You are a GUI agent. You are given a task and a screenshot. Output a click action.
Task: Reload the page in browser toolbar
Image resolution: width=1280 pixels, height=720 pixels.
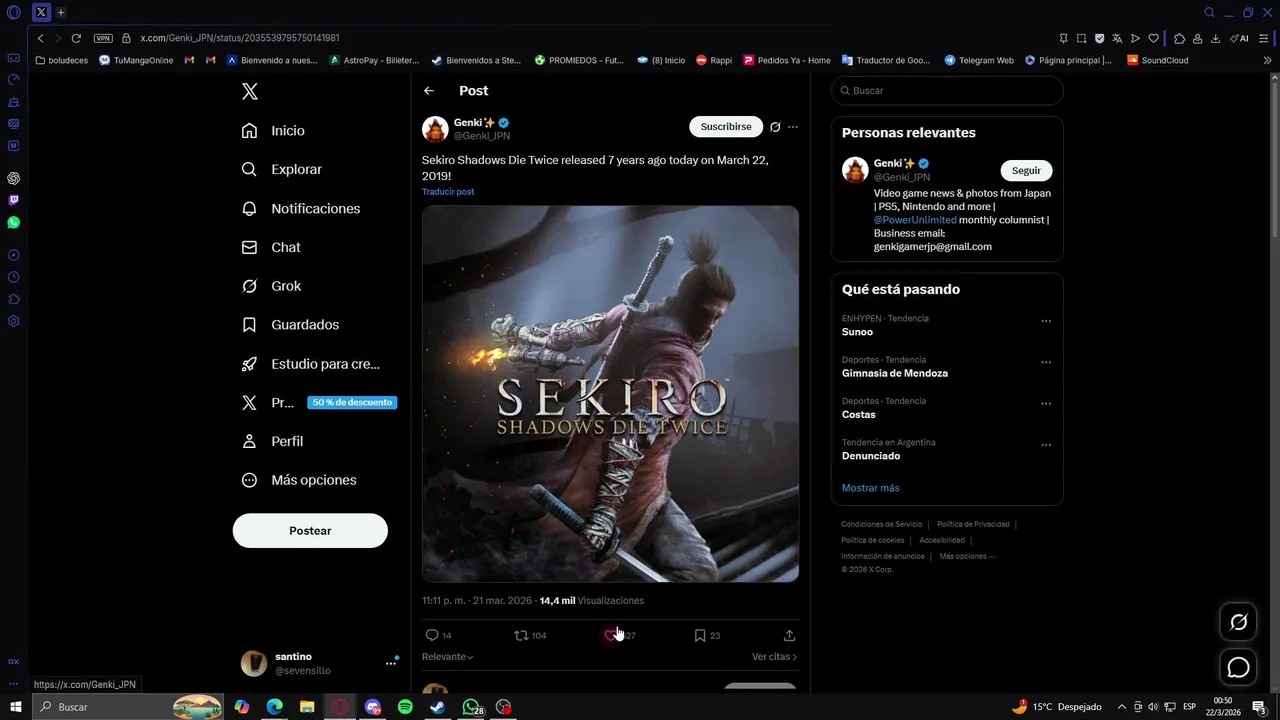(x=76, y=38)
